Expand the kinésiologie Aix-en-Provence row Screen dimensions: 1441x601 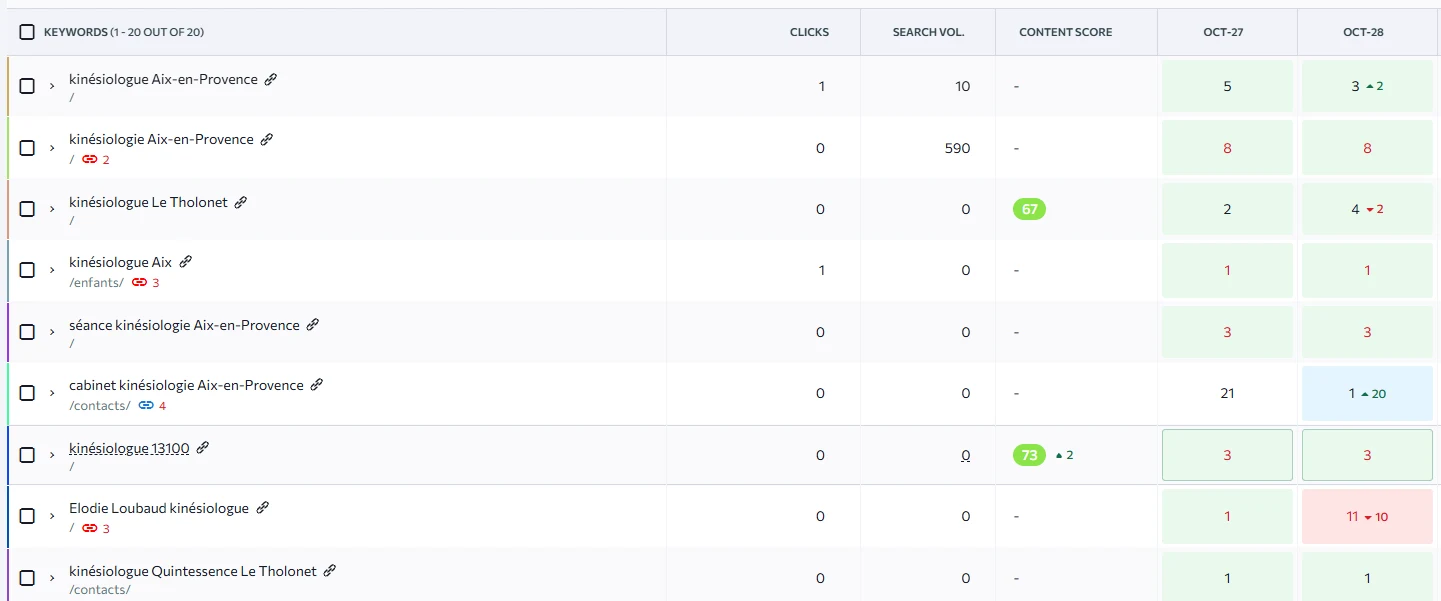tap(52, 148)
